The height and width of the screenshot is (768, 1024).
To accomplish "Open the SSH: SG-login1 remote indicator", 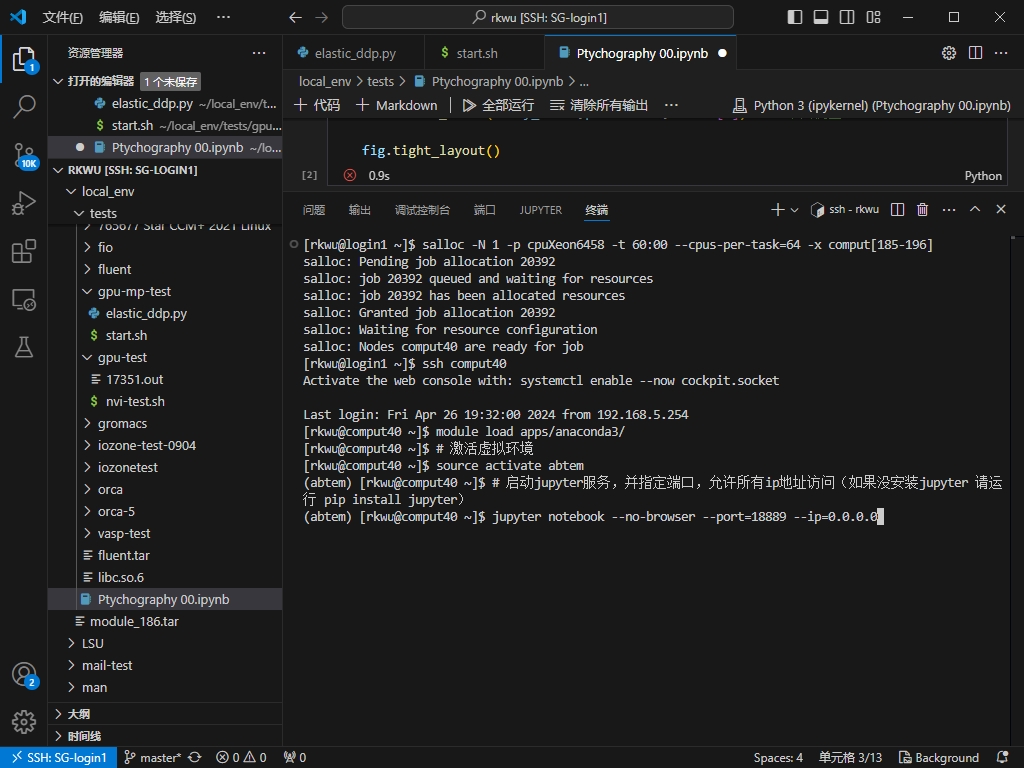I will click(59, 758).
